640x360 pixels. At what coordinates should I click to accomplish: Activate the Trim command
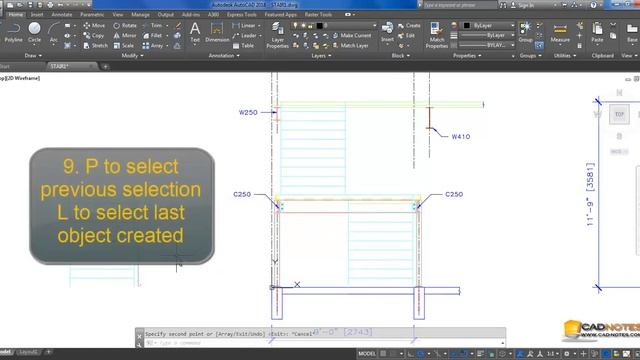click(x=153, y=25)
